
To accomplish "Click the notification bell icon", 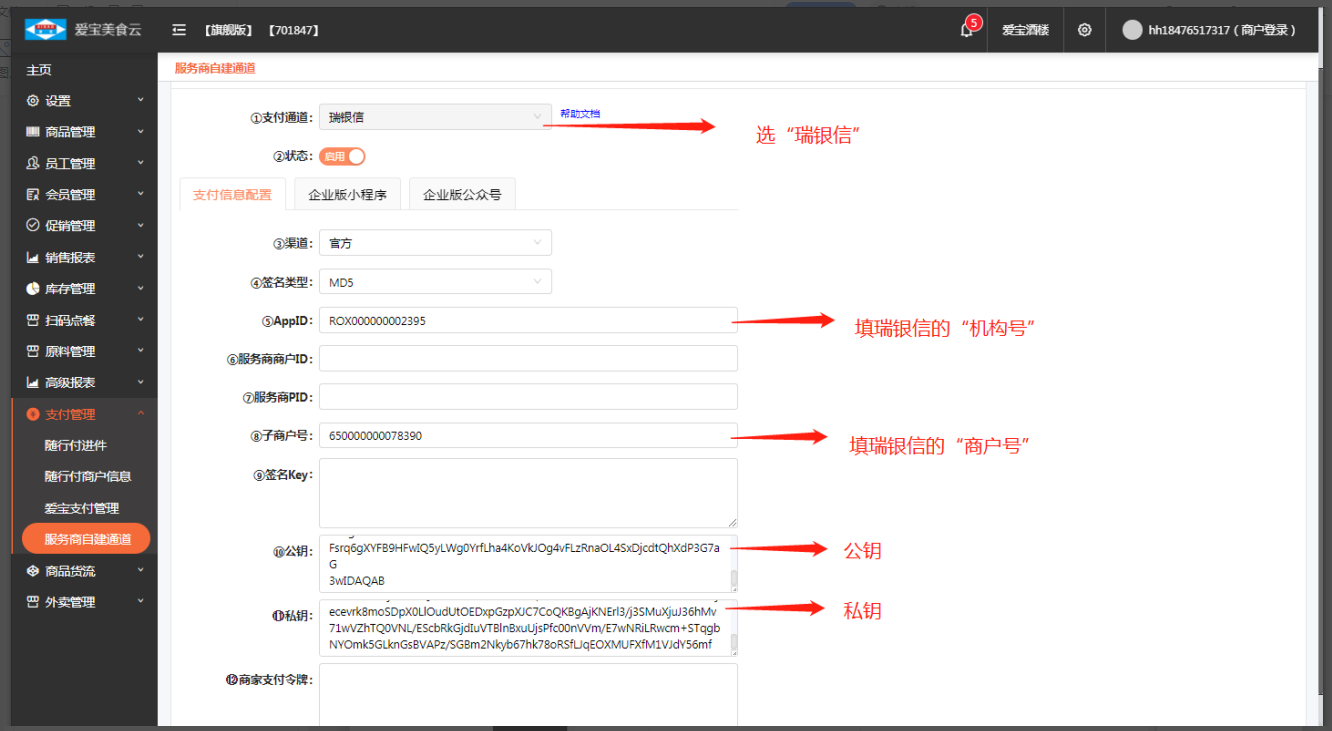I will click(x=966, y=30).
